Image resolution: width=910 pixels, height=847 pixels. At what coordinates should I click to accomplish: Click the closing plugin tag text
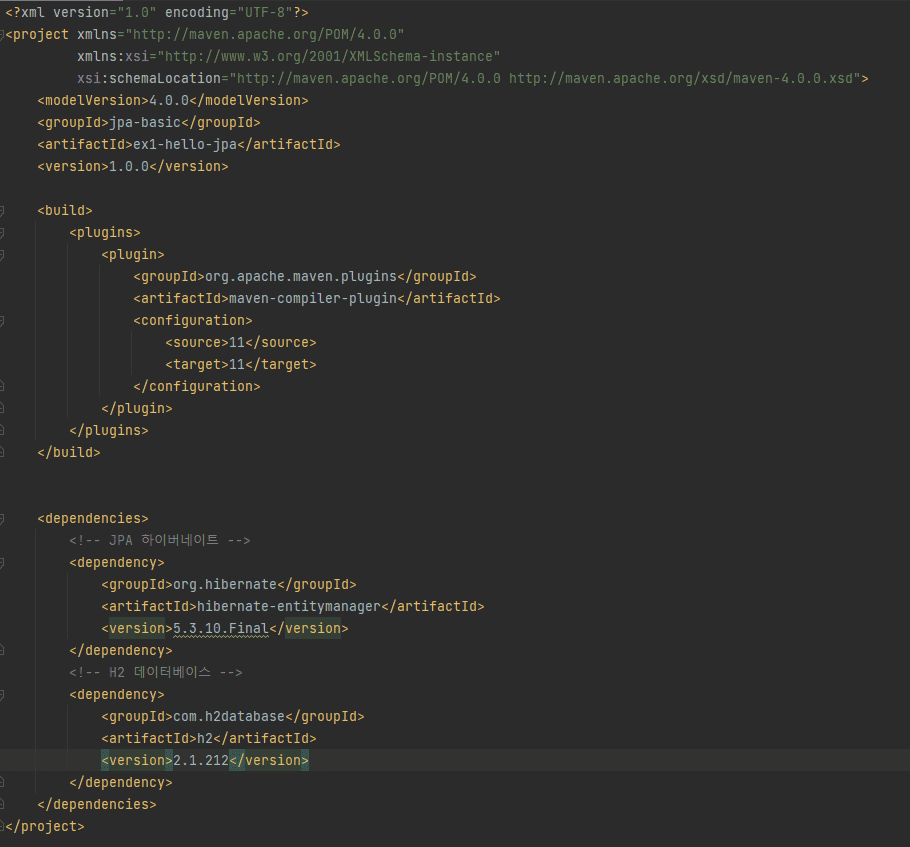(x=137, y=409)
